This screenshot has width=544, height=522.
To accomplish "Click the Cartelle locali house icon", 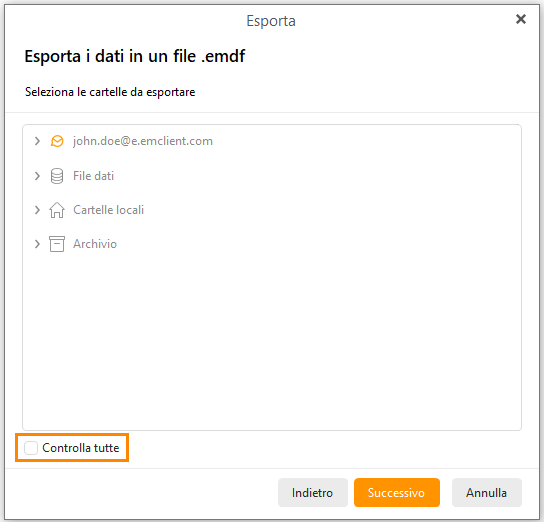I will point(57,210).
